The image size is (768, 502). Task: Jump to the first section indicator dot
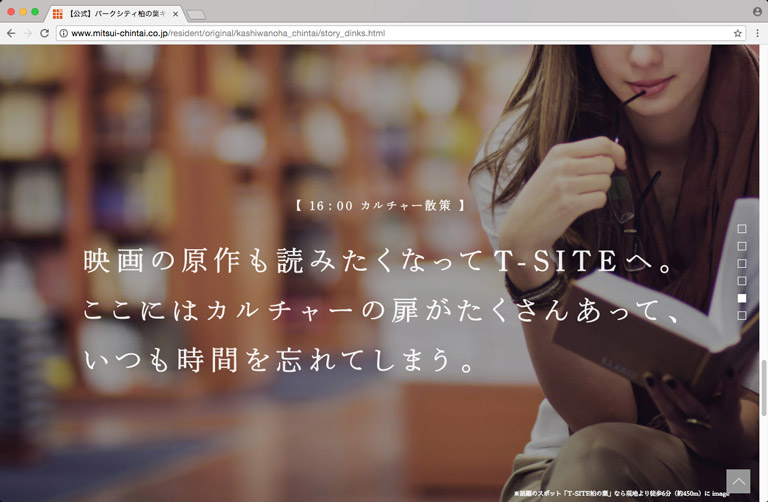[x=742, y=229]
